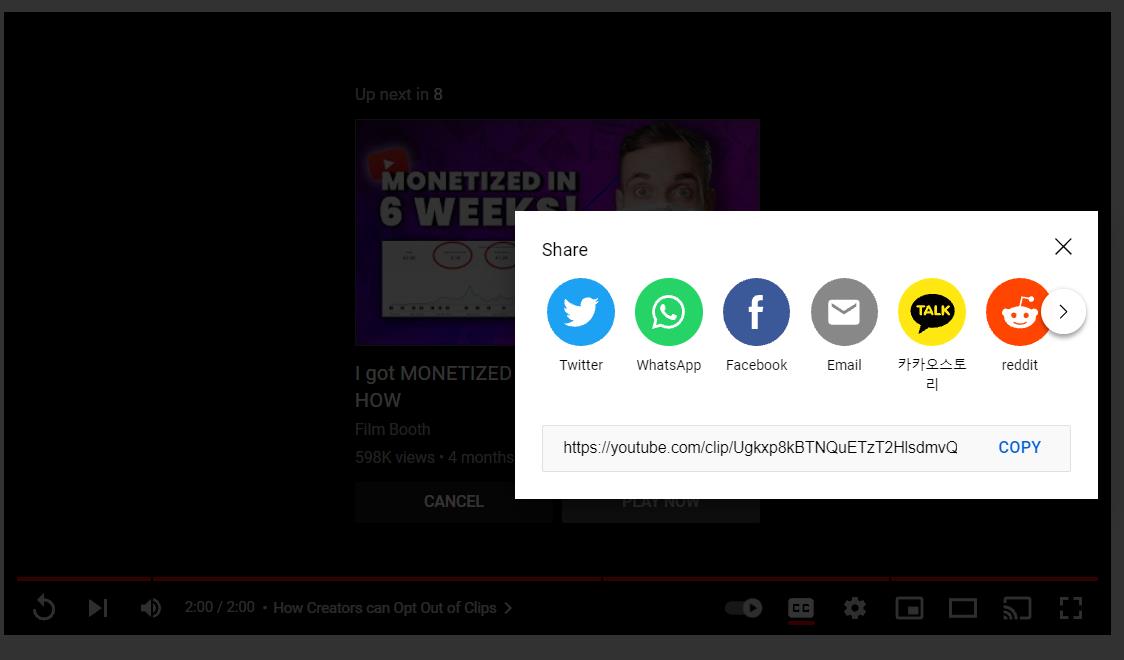Enable miniplayer mode icon

pos(909,608)
